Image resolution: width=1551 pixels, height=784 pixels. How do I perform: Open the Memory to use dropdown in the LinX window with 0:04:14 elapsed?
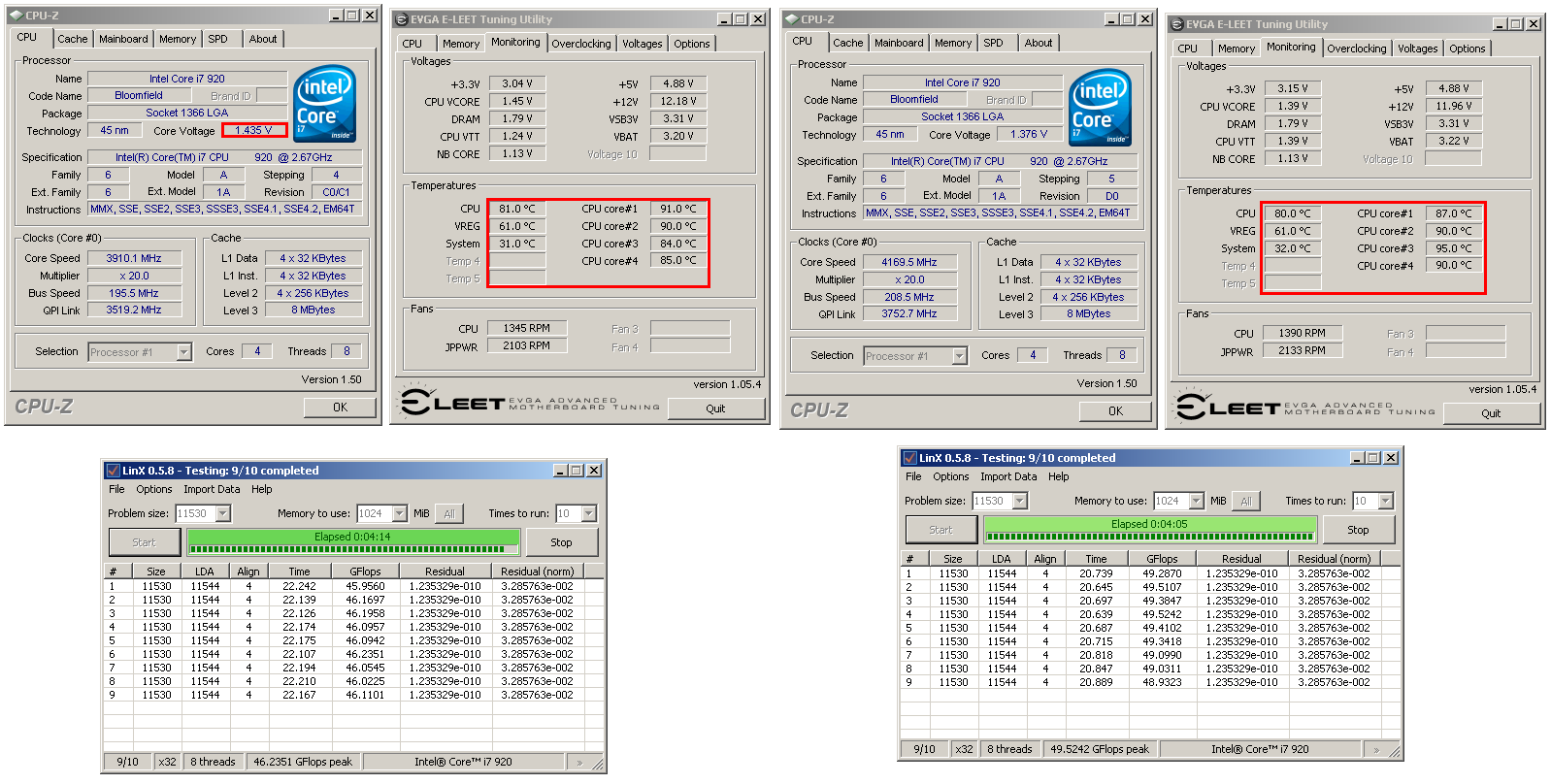point(399,513)
